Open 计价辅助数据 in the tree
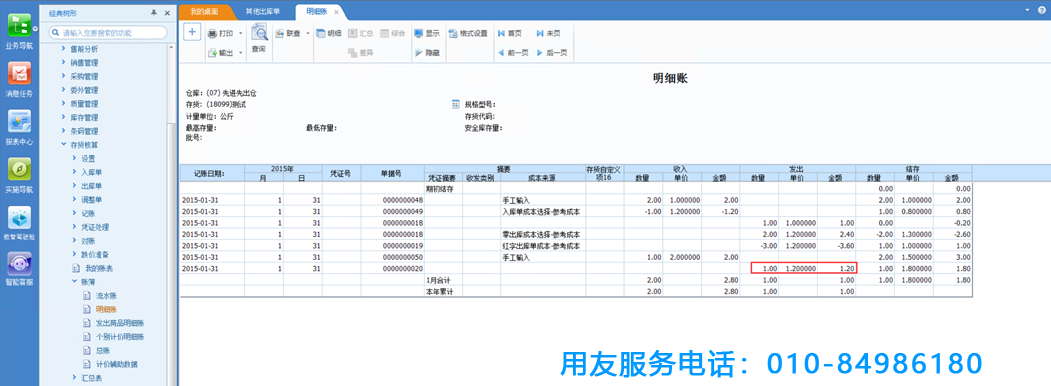Image resolution: width=1051 pixels, height=386 pixels. (116, 364)
